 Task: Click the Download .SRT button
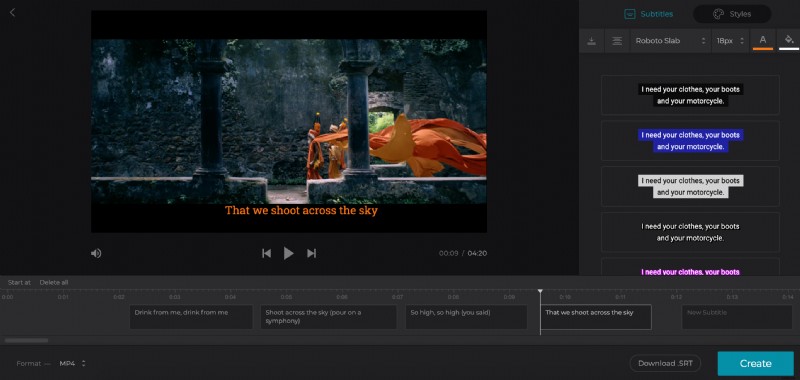(665, 363)
